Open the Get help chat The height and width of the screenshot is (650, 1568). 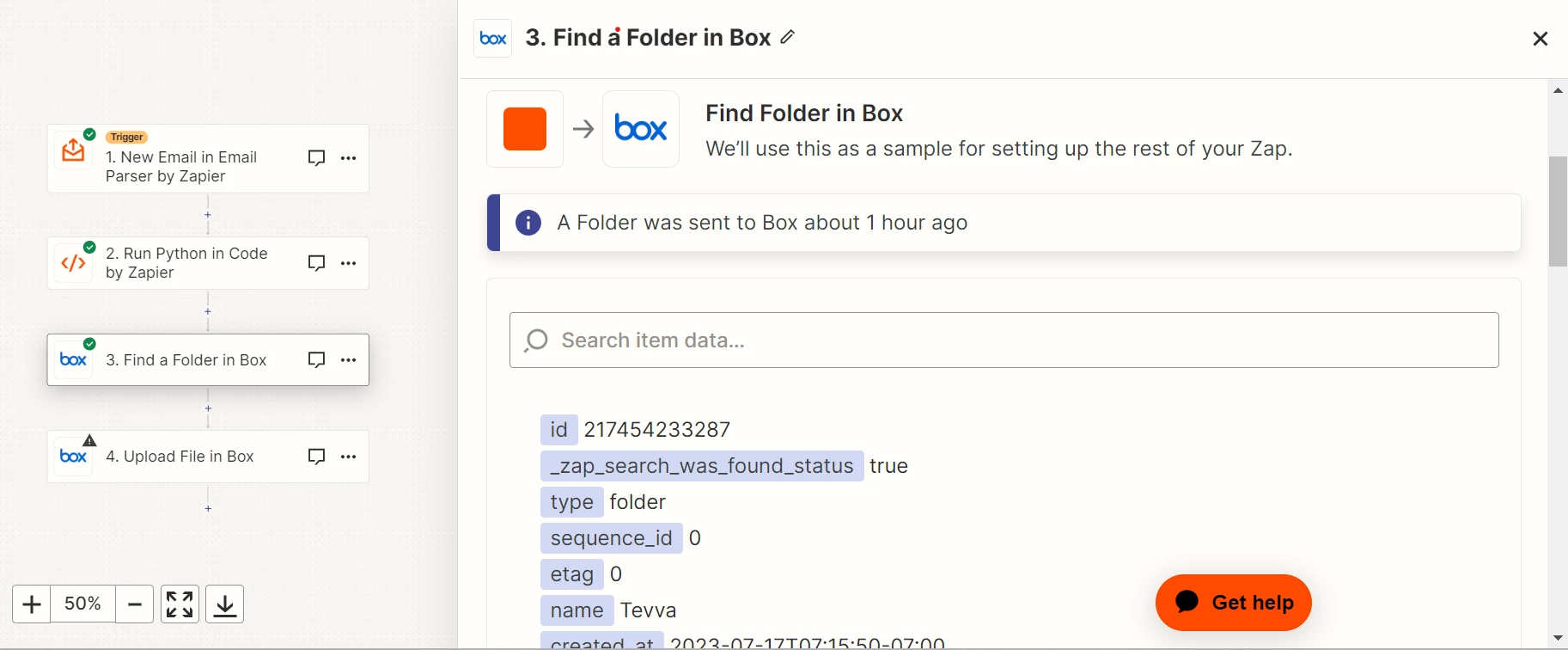point(1233,603)
